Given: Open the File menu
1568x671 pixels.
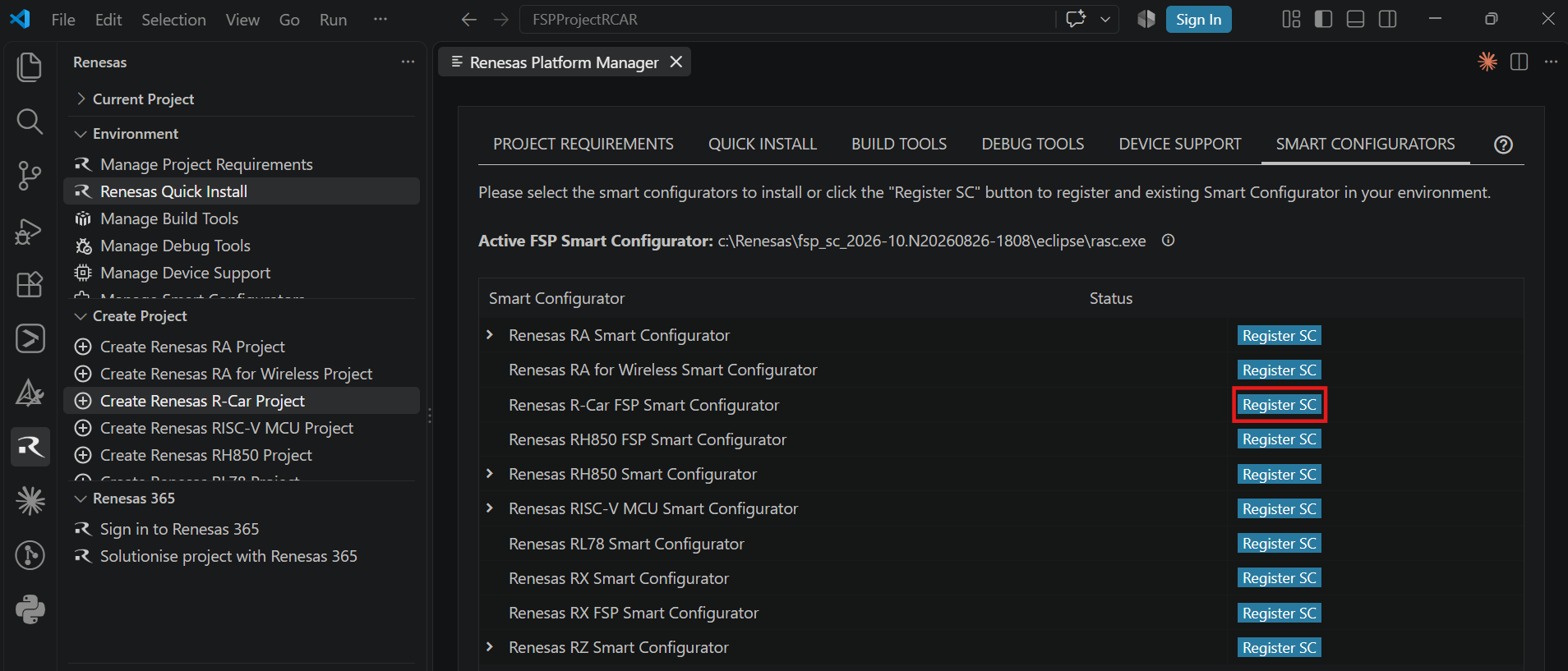Looking at the screenshot, I should coord(63,20).
